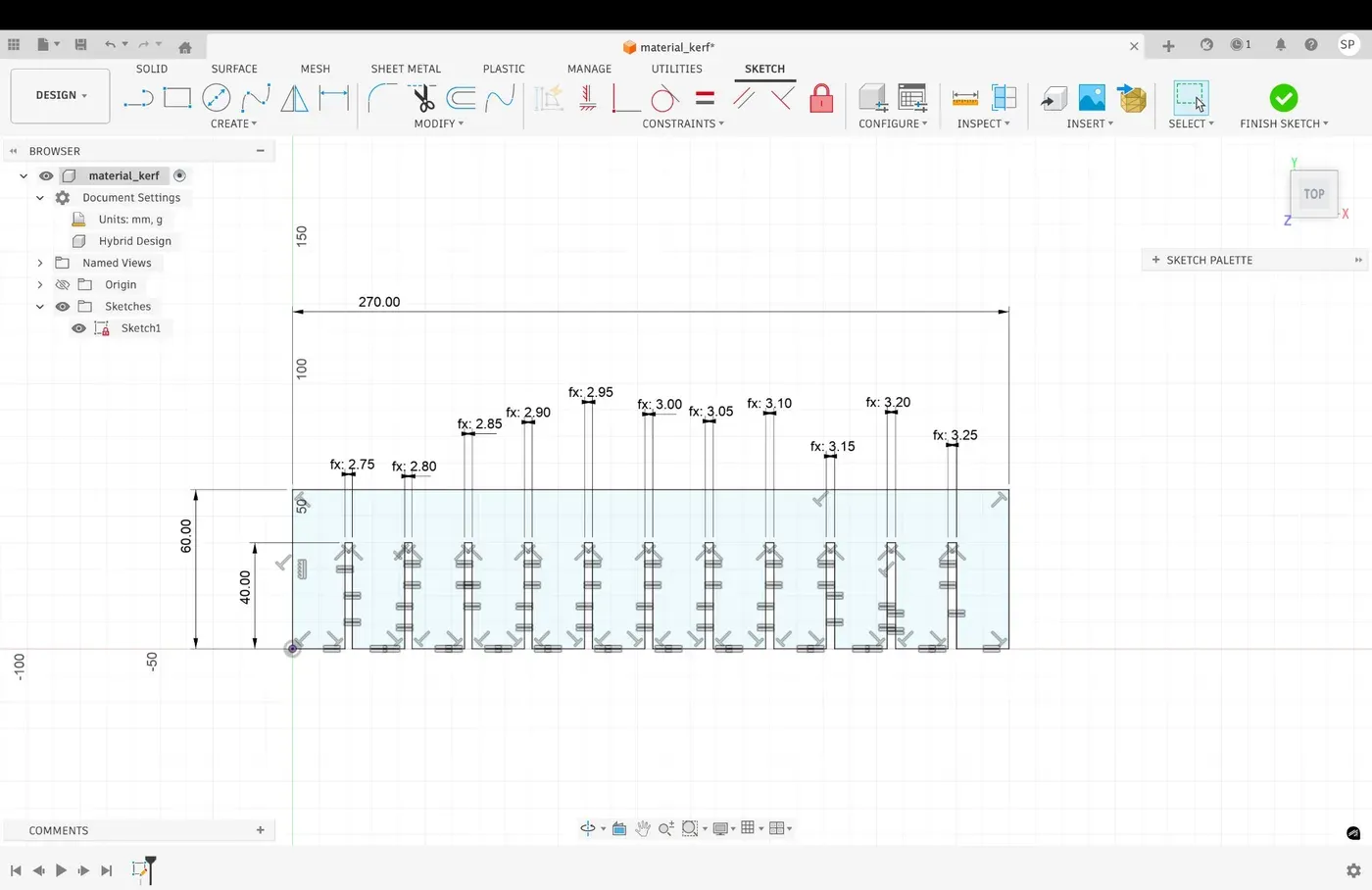
Task: Open the notifications bell
Action: point(1281,44)
